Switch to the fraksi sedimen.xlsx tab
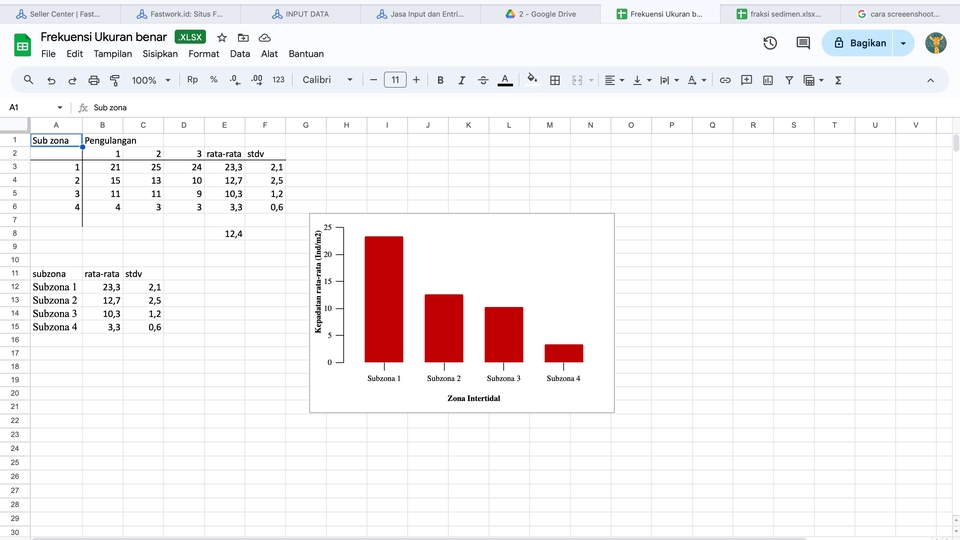Screen dimensions: 960x540 (x=780, y=13)
